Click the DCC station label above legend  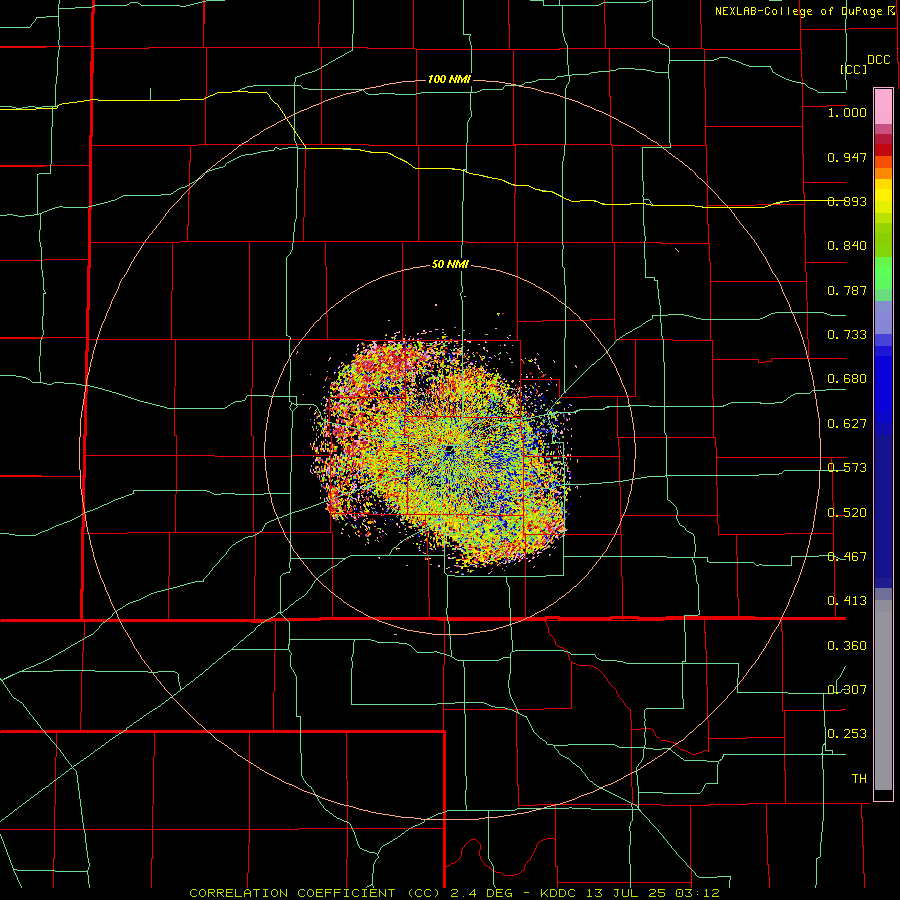coord(878,60)
